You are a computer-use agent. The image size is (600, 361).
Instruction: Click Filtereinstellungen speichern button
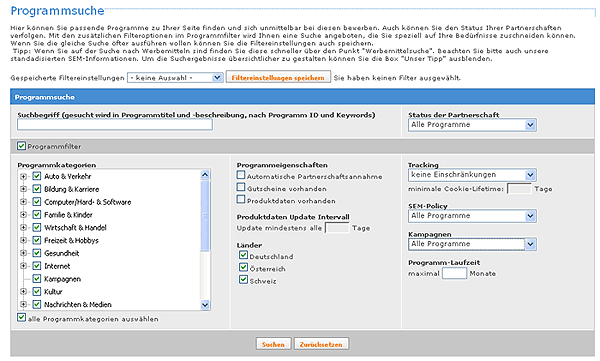[278, 77]
